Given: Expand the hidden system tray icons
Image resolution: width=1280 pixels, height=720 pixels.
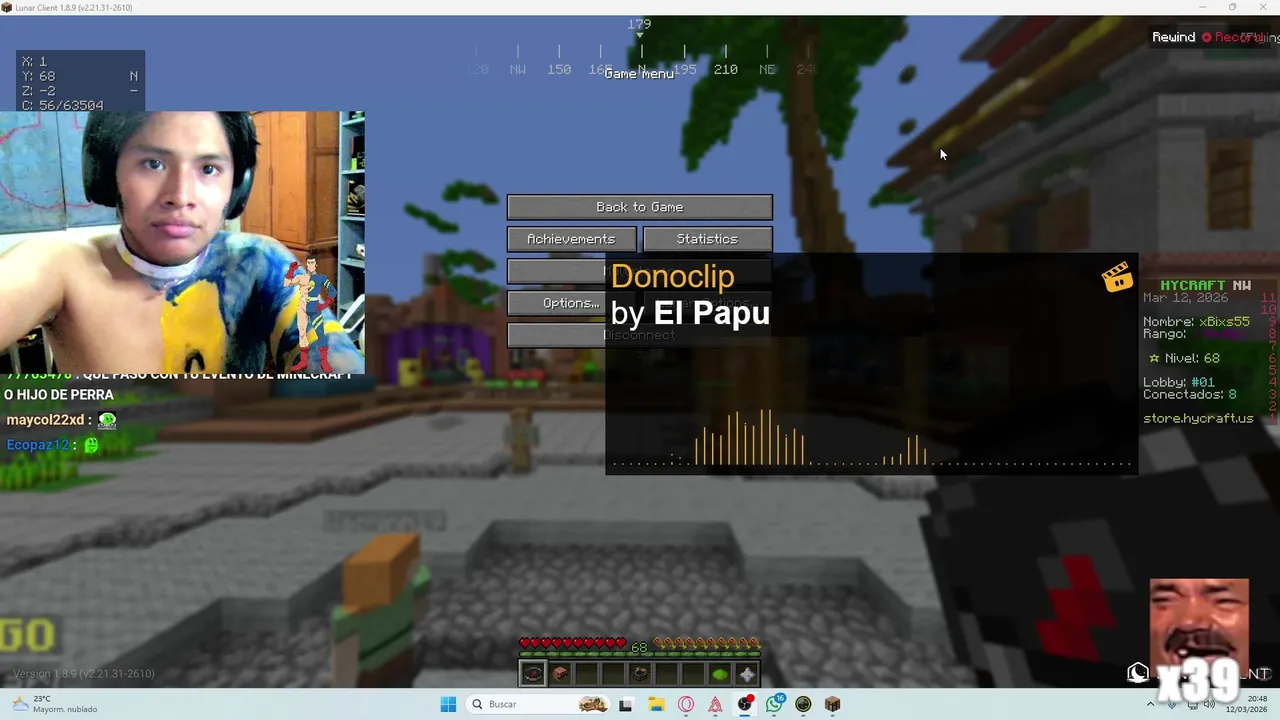Looking at the screenshot, I should pyautogui.click(x=1151, y=704).
